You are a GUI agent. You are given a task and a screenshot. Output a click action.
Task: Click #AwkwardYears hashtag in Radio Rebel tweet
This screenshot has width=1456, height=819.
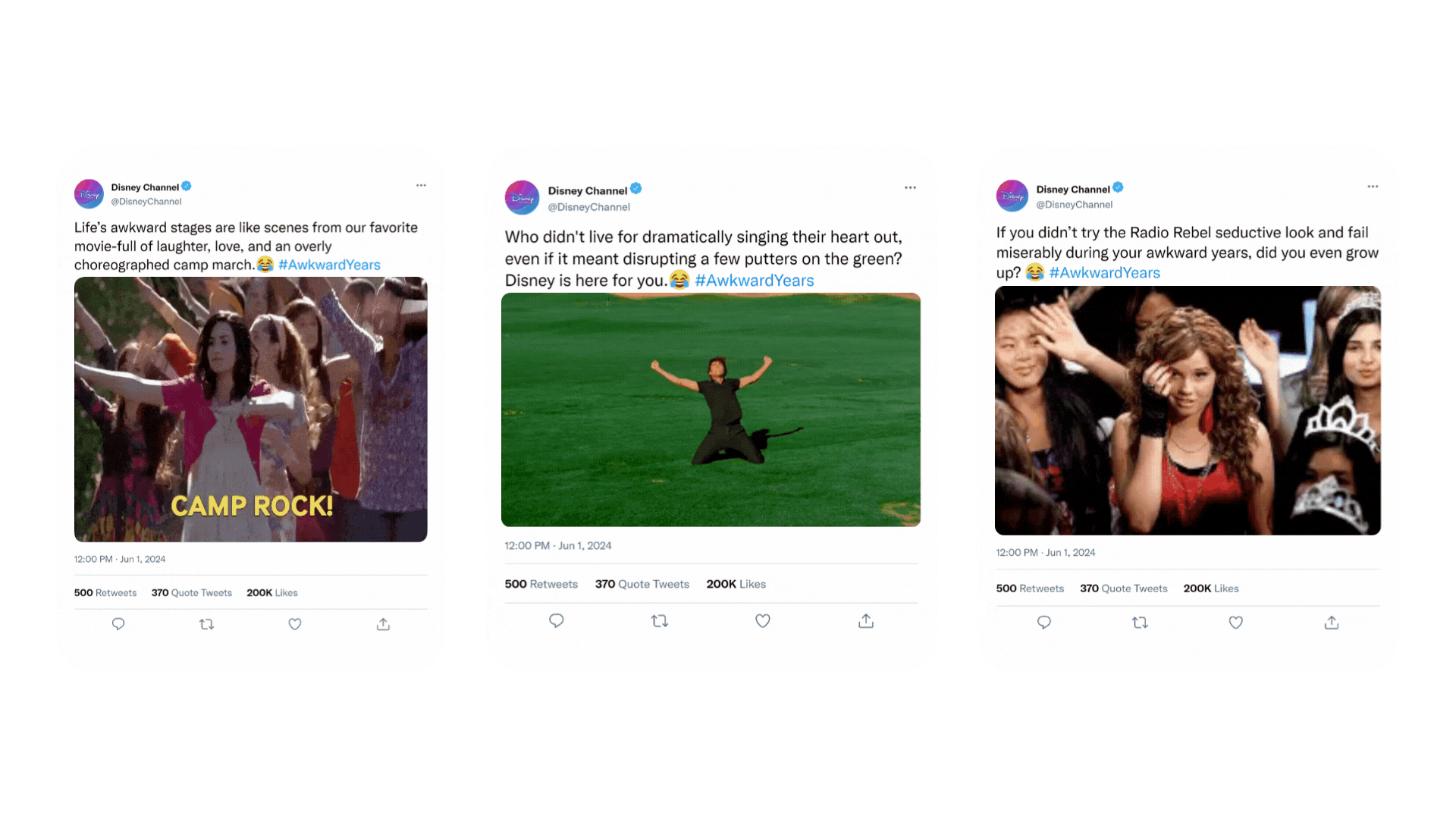click(1104, 273)
